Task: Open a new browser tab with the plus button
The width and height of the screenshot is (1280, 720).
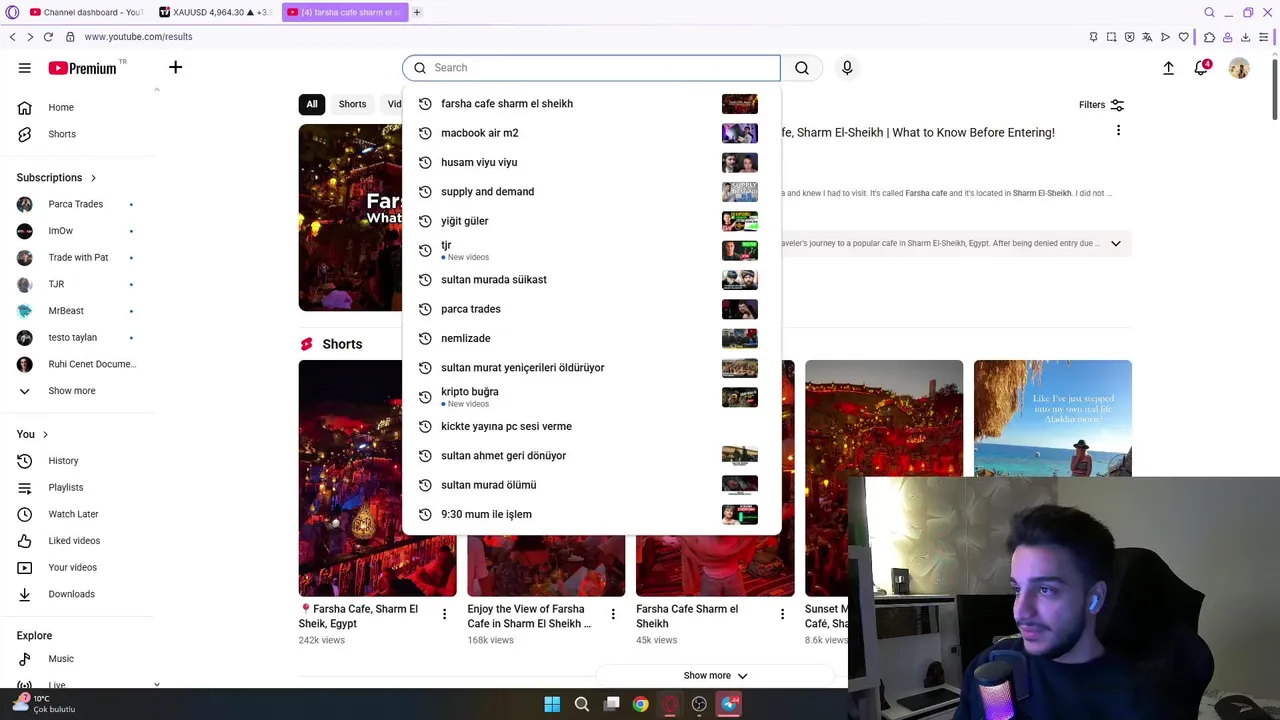Action: tap(417, 12)
